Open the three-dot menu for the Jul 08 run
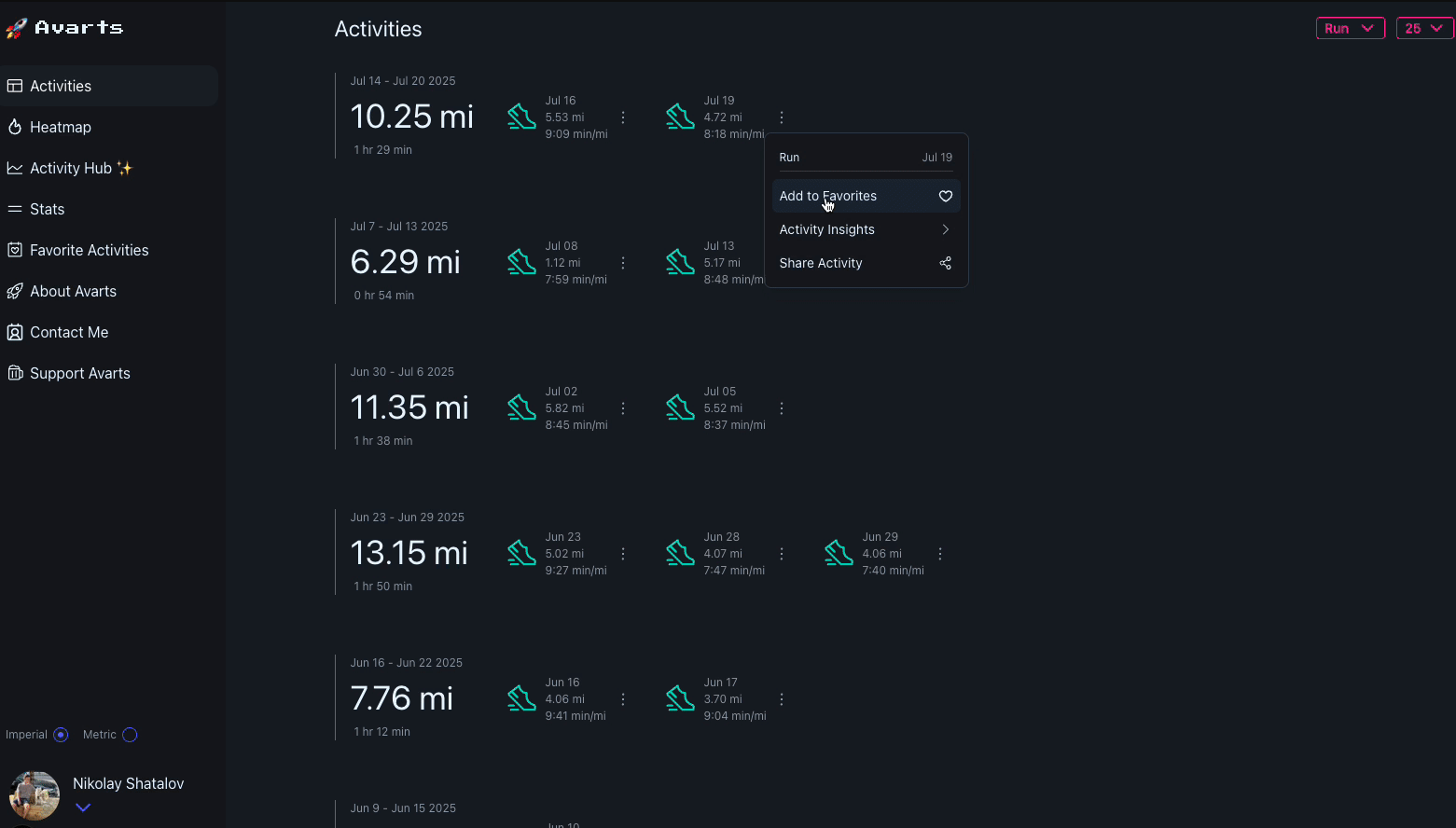 (623, 263)
